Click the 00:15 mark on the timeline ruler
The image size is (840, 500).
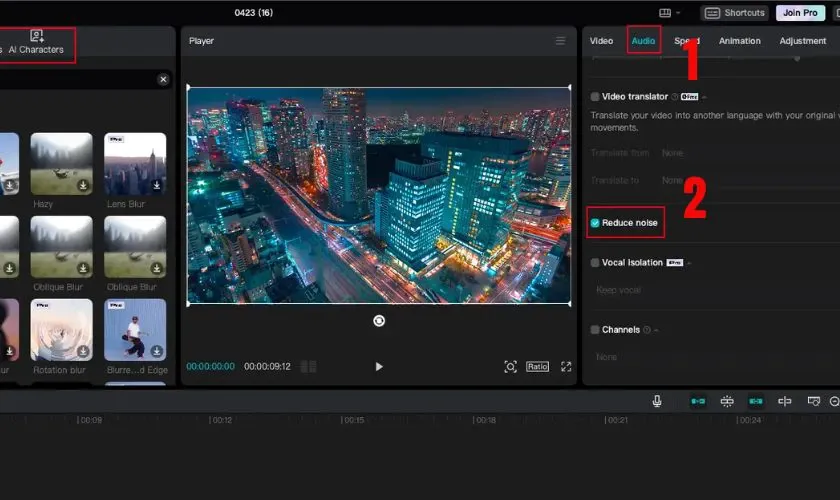(352, 420)
